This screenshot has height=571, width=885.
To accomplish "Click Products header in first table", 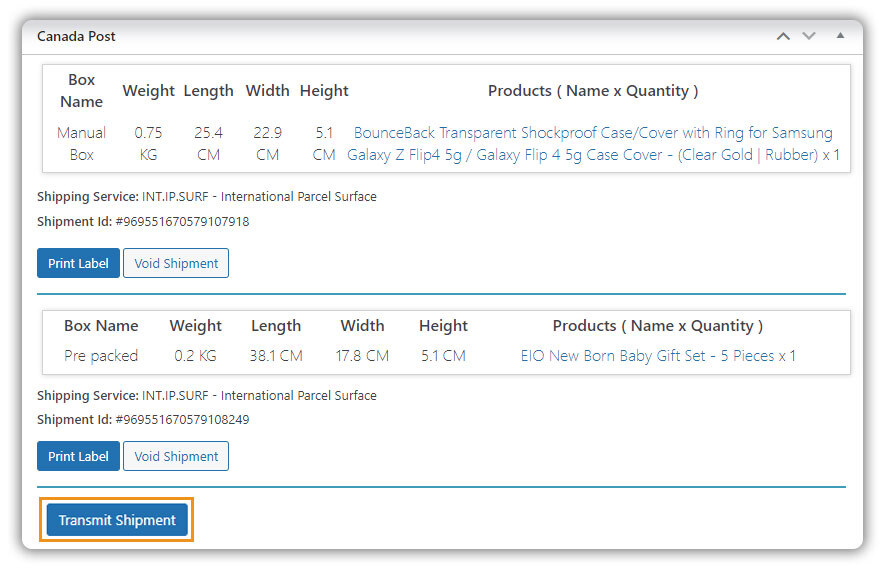I will (593, 90).
